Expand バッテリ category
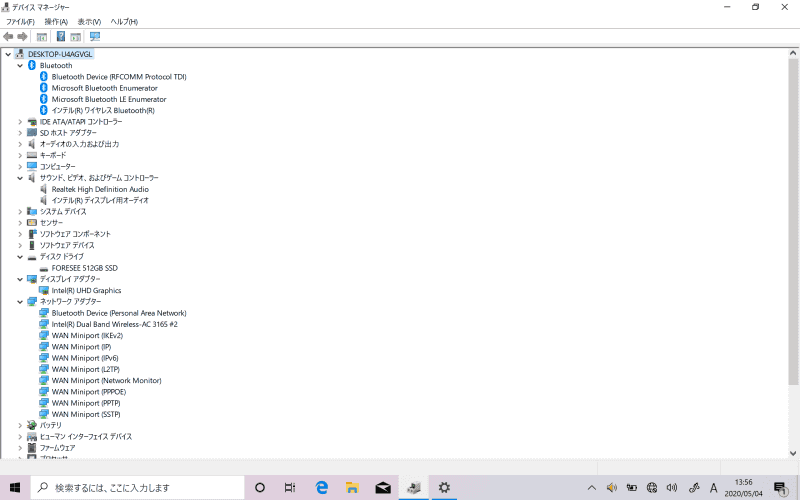Viewport: 800px width, 500px height. [20, 425]
